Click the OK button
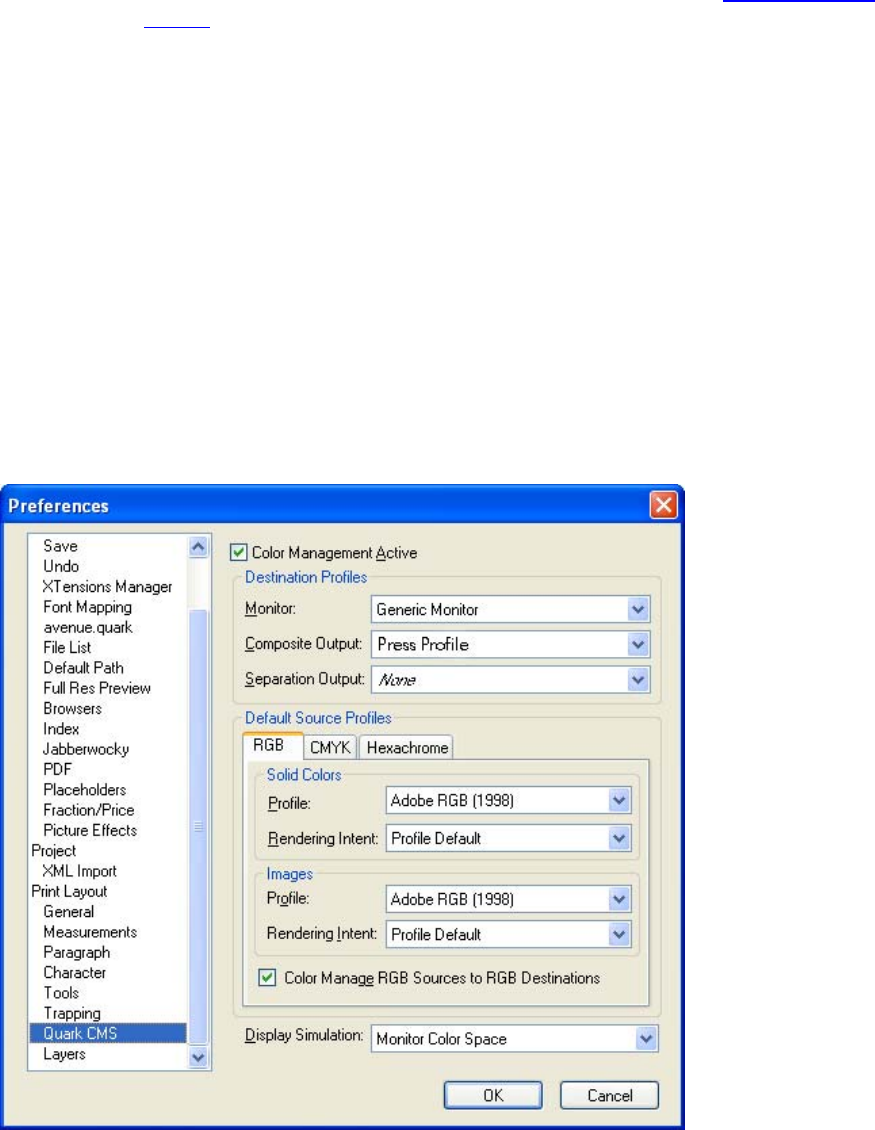The width and height of the screenshot is (875, 1130). (493, 1095)
